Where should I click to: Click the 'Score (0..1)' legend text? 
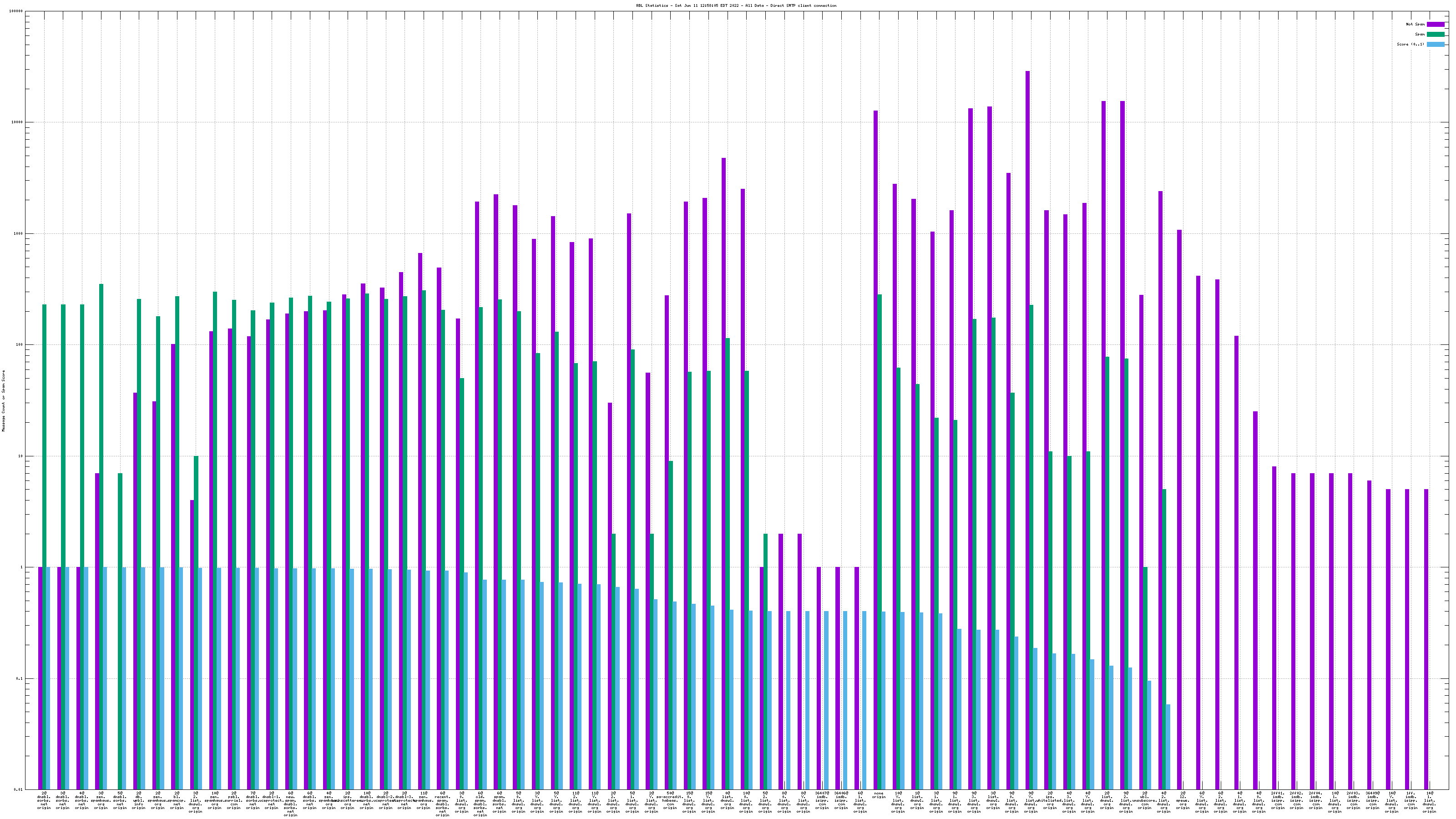coord(1410,44)
